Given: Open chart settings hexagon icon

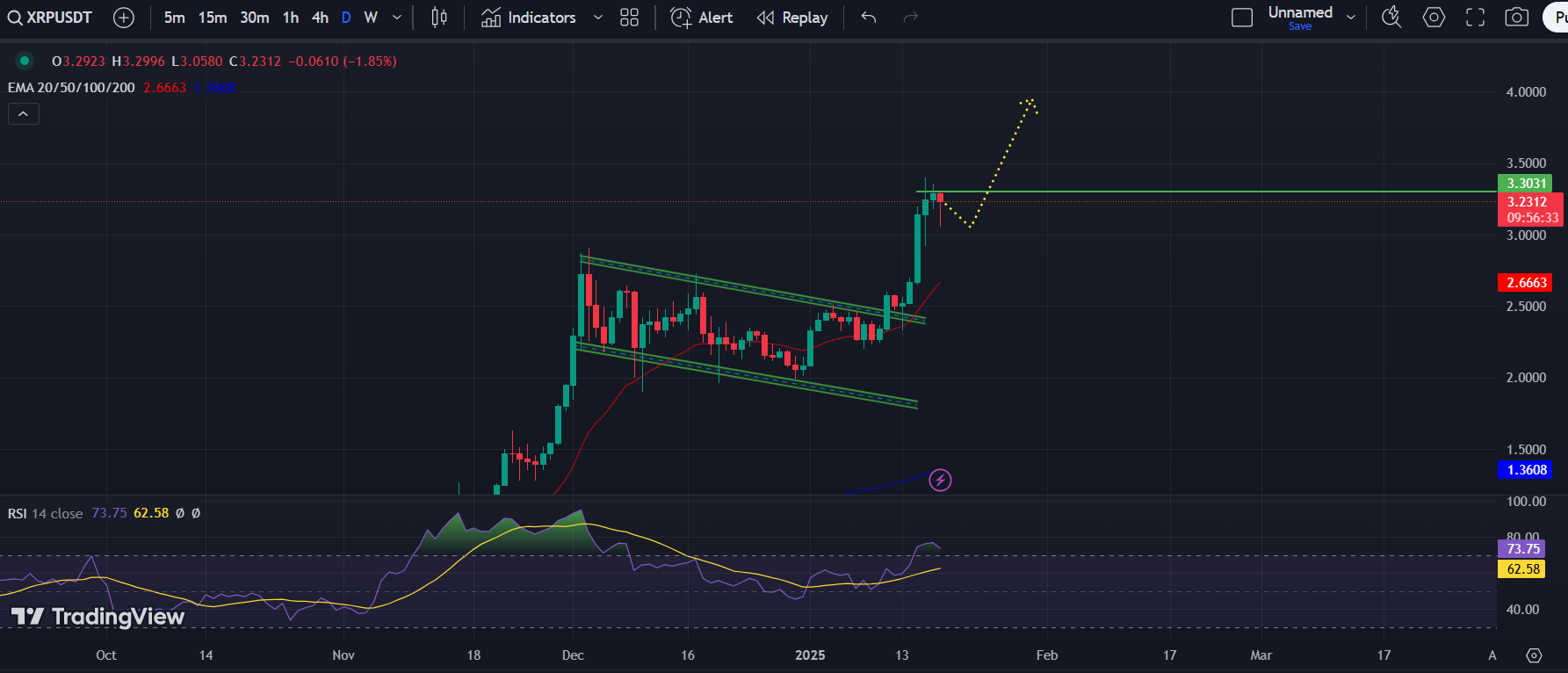Looking at the screenshot, I should pos(1434,18).
